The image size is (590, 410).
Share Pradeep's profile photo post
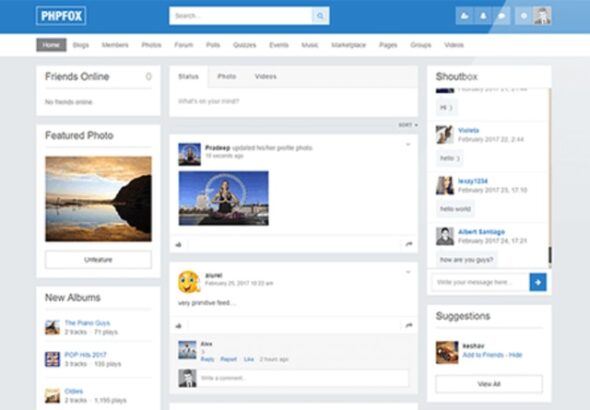point(409,244)
